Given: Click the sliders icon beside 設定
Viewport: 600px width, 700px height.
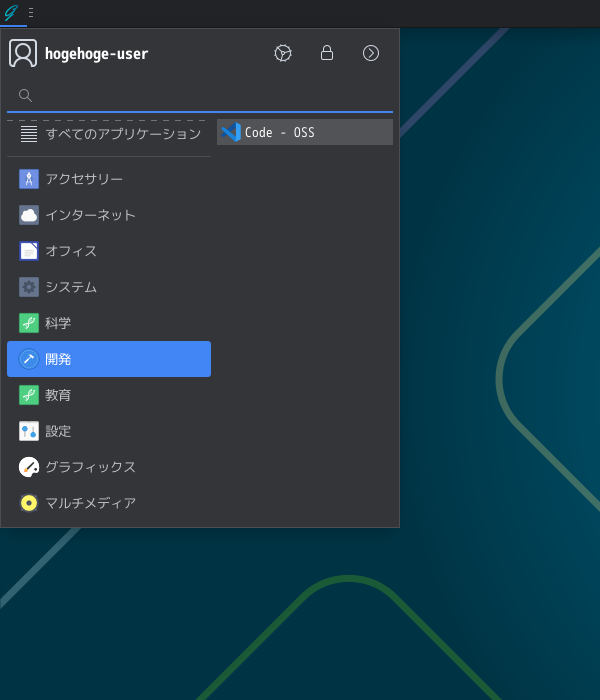Looking at the screenshot, I should [29, 431].
